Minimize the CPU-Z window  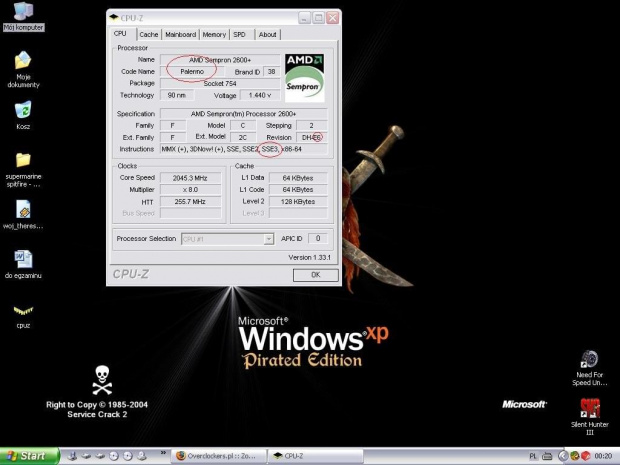click(x=304, y=18)
